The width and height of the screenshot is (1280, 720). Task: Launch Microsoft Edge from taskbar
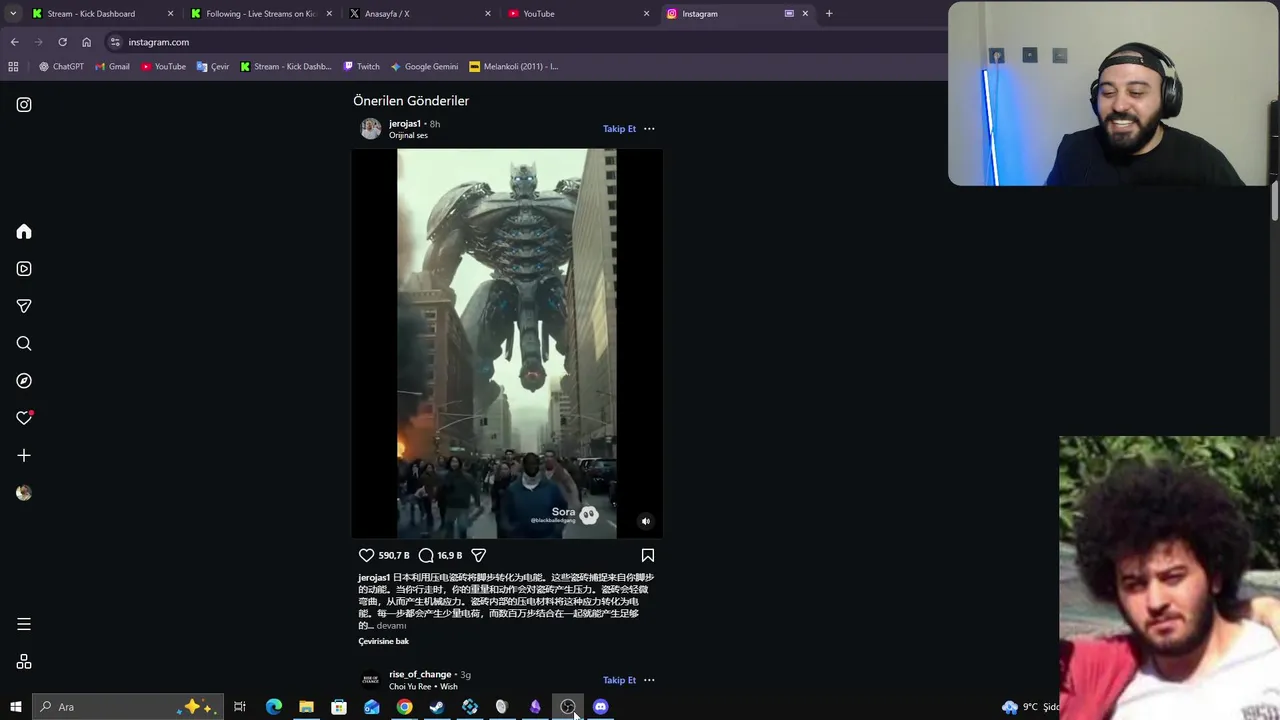(x=273, y=707)
